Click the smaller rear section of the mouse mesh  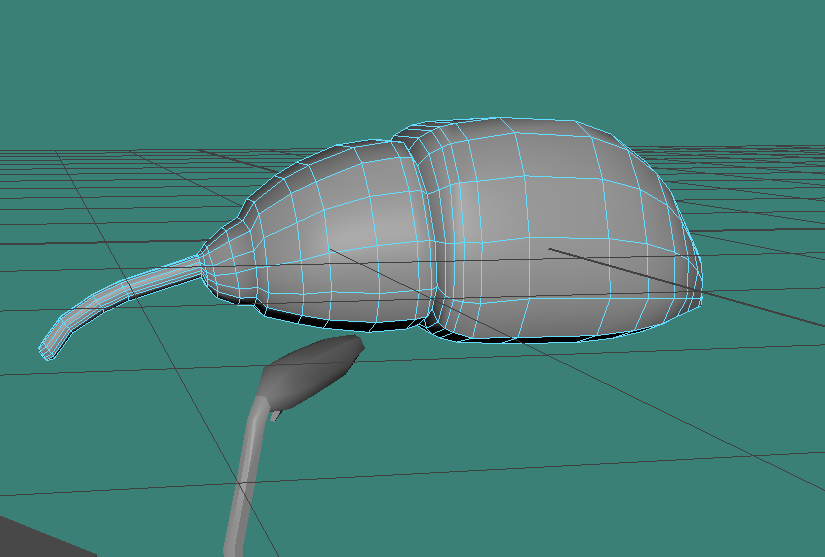340,230
